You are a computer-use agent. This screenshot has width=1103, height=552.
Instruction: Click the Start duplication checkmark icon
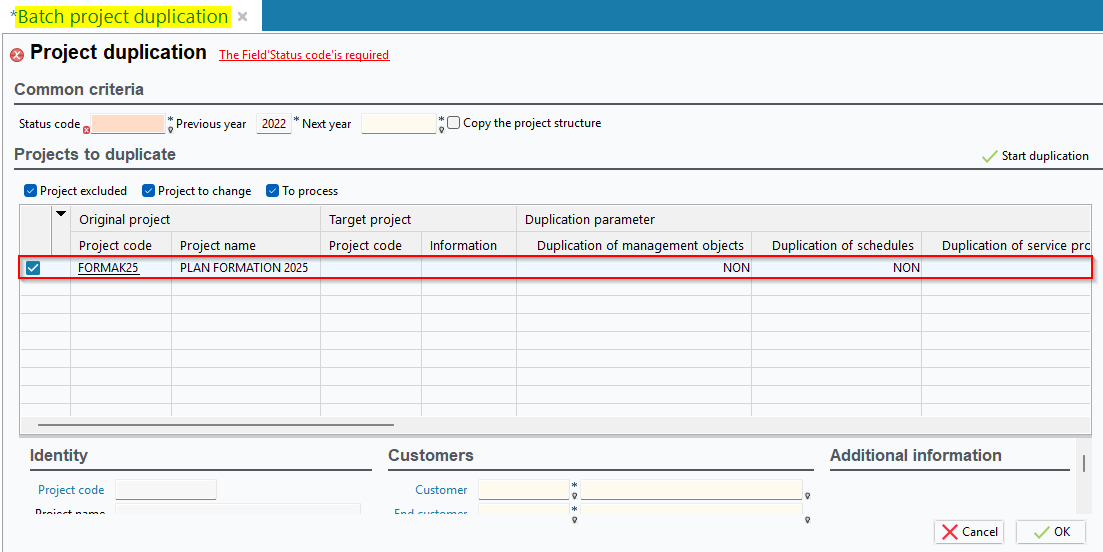pyautogui.click(x=990, y=156)
